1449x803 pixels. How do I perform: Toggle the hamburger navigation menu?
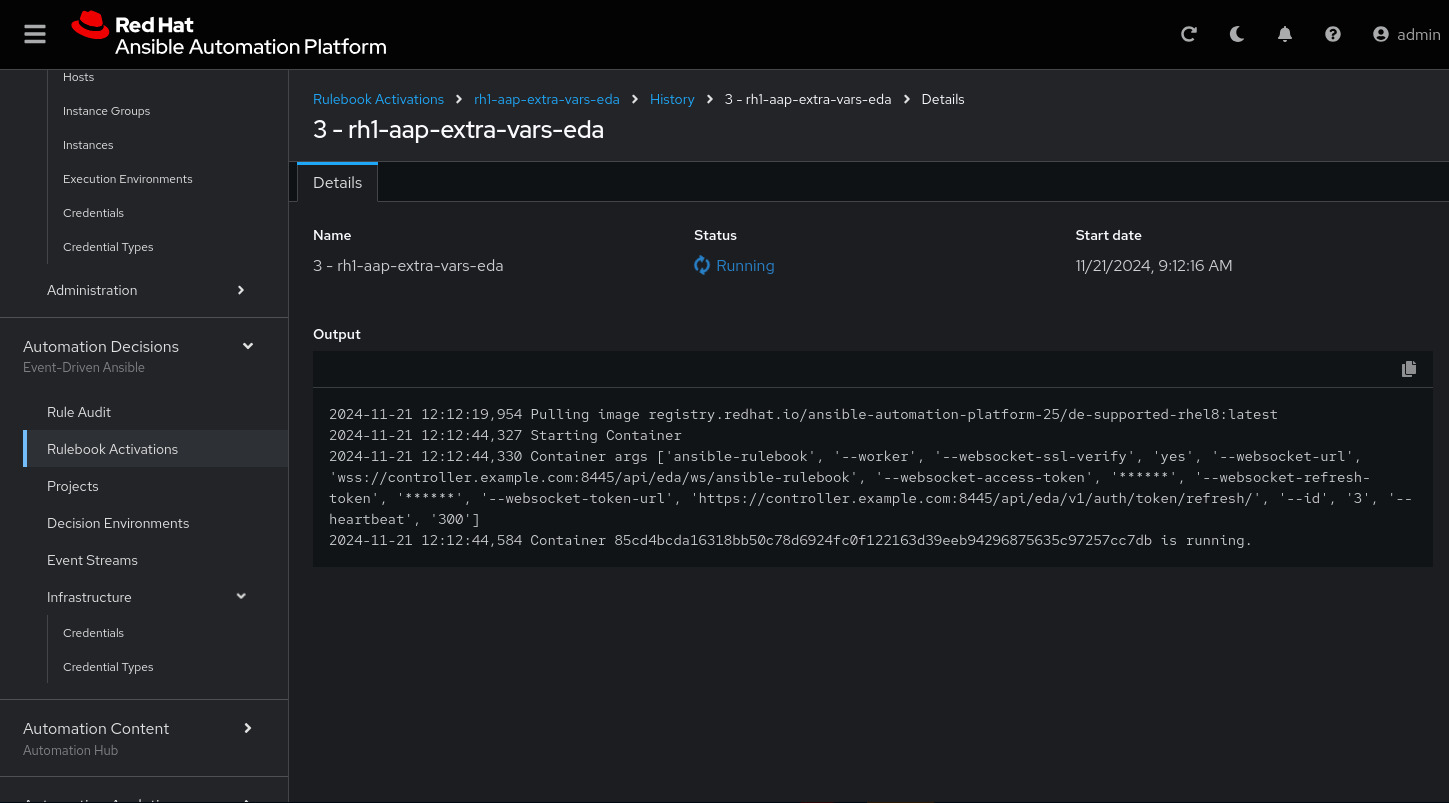click(x=35, y=34)
